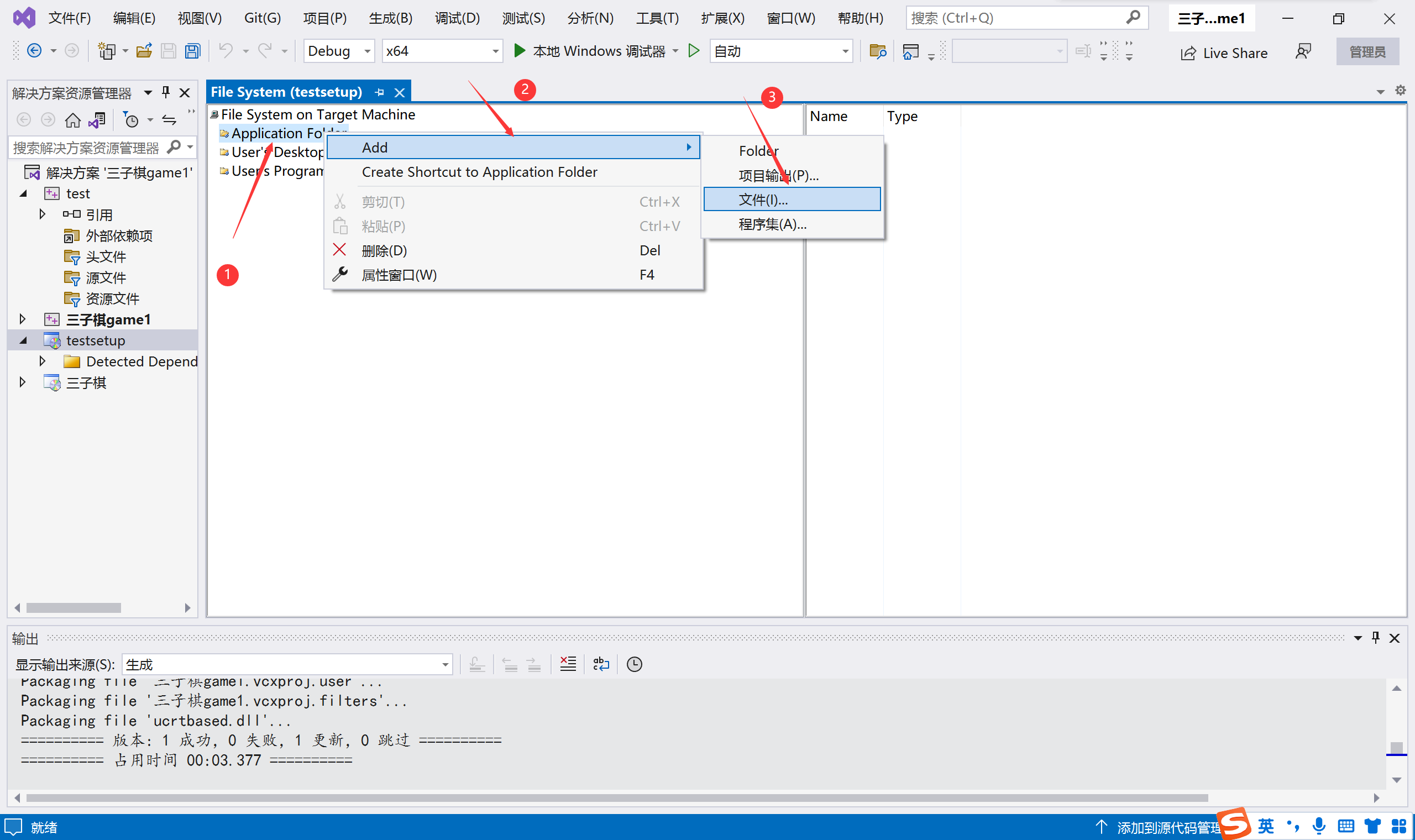Click the Home icon in Solution Explorer
The image size is (1415, 840).
[72, 120]
